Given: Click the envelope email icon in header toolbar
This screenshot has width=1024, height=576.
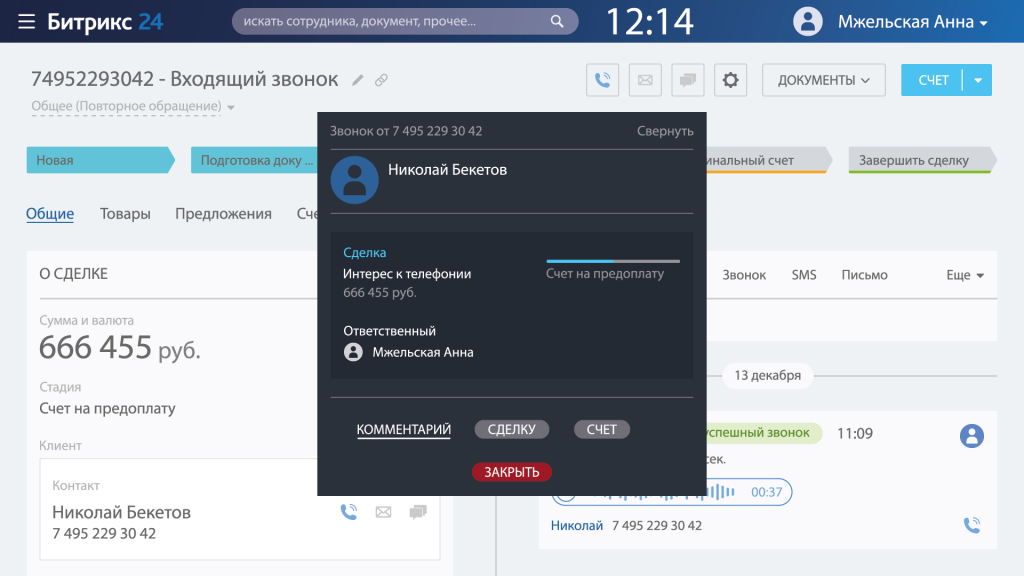Looking at the screenshot, I should [x=645, y=80].
